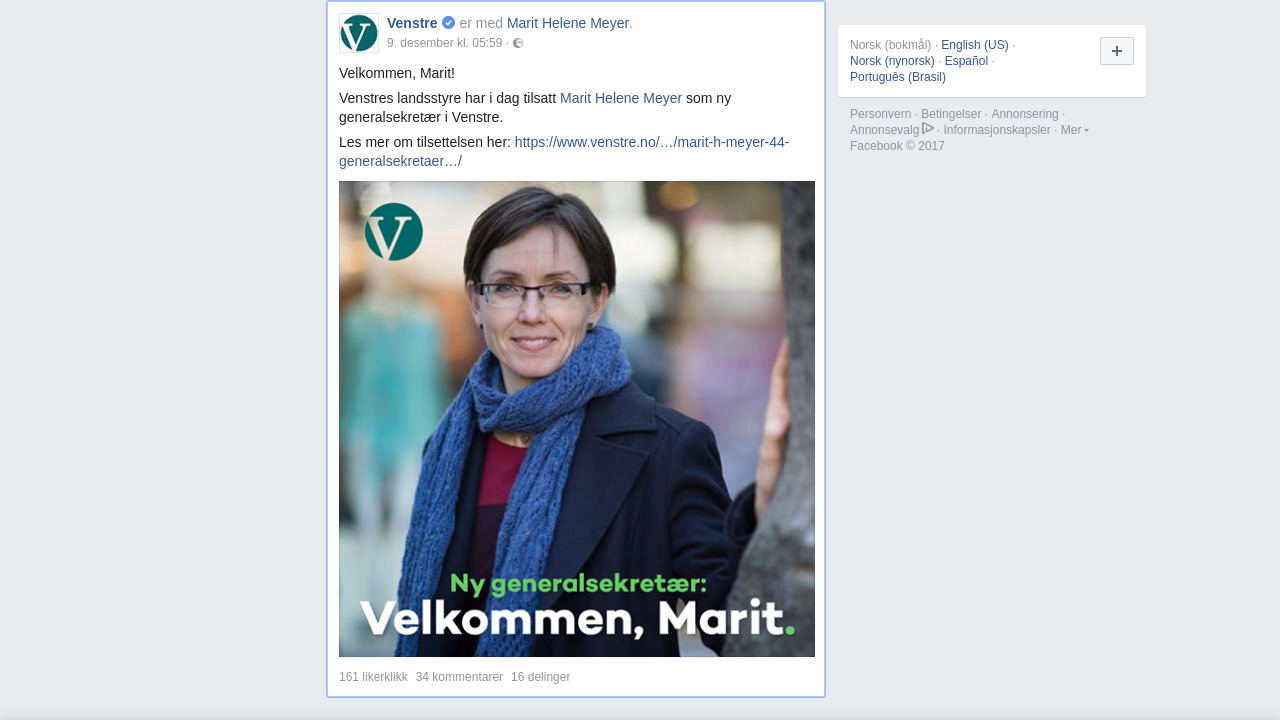This screenshot has height=720, width=1280.
Task: Open Marit Helene Meyer link in post text
Action: [621, 98]
